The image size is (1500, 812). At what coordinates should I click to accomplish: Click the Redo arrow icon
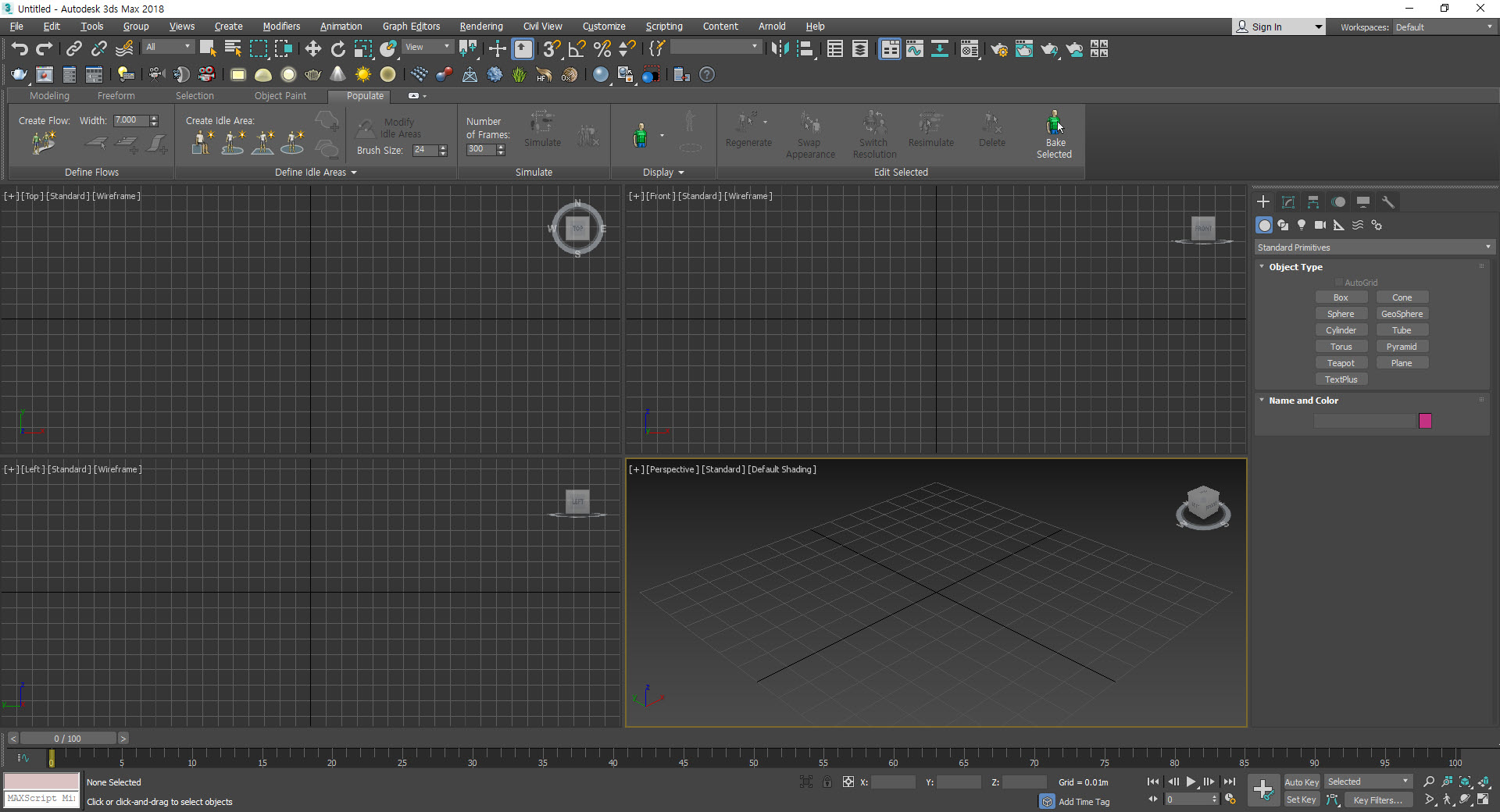pyautogui.click(x=45, y=49)
